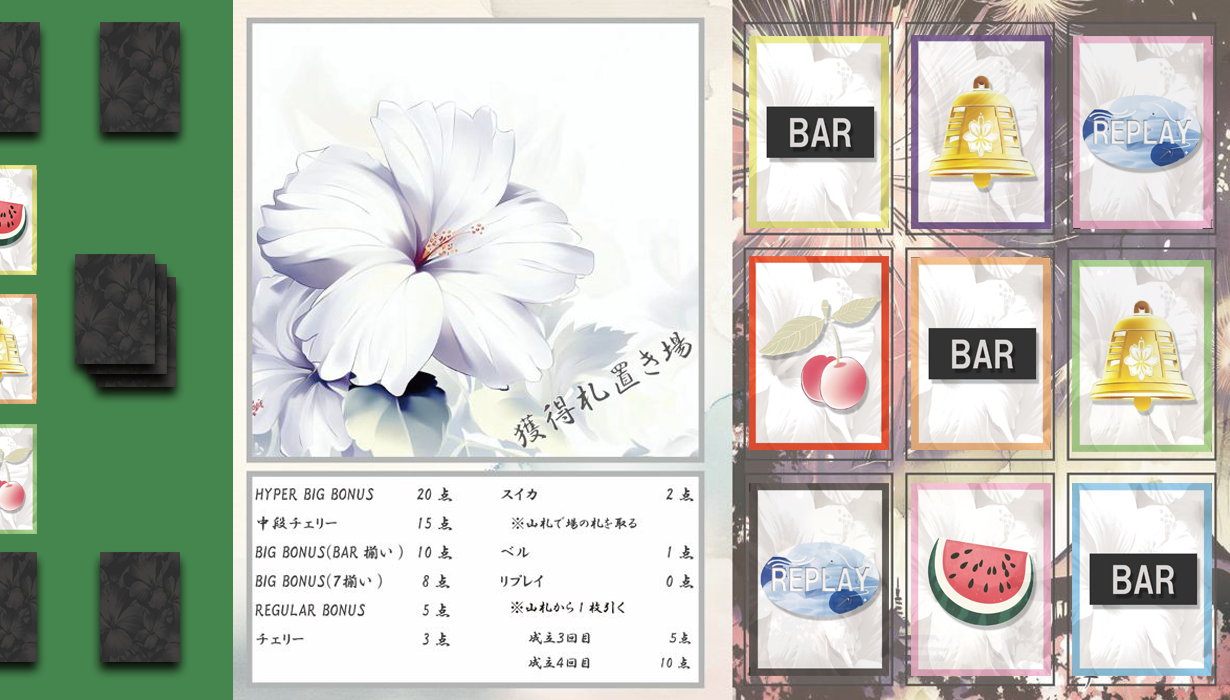
Task: Flip the fully visible face-down card at top
Action: point(139,77)
